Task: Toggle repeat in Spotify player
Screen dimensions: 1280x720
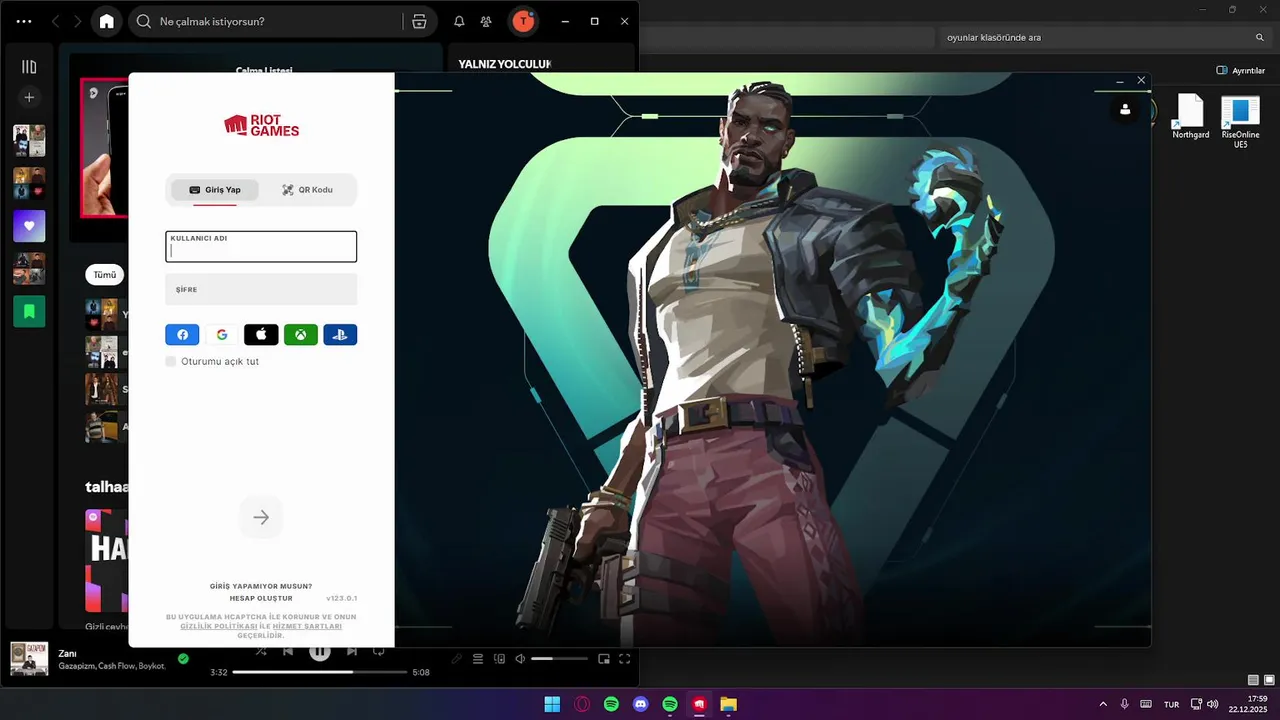Action: point(379,651)
